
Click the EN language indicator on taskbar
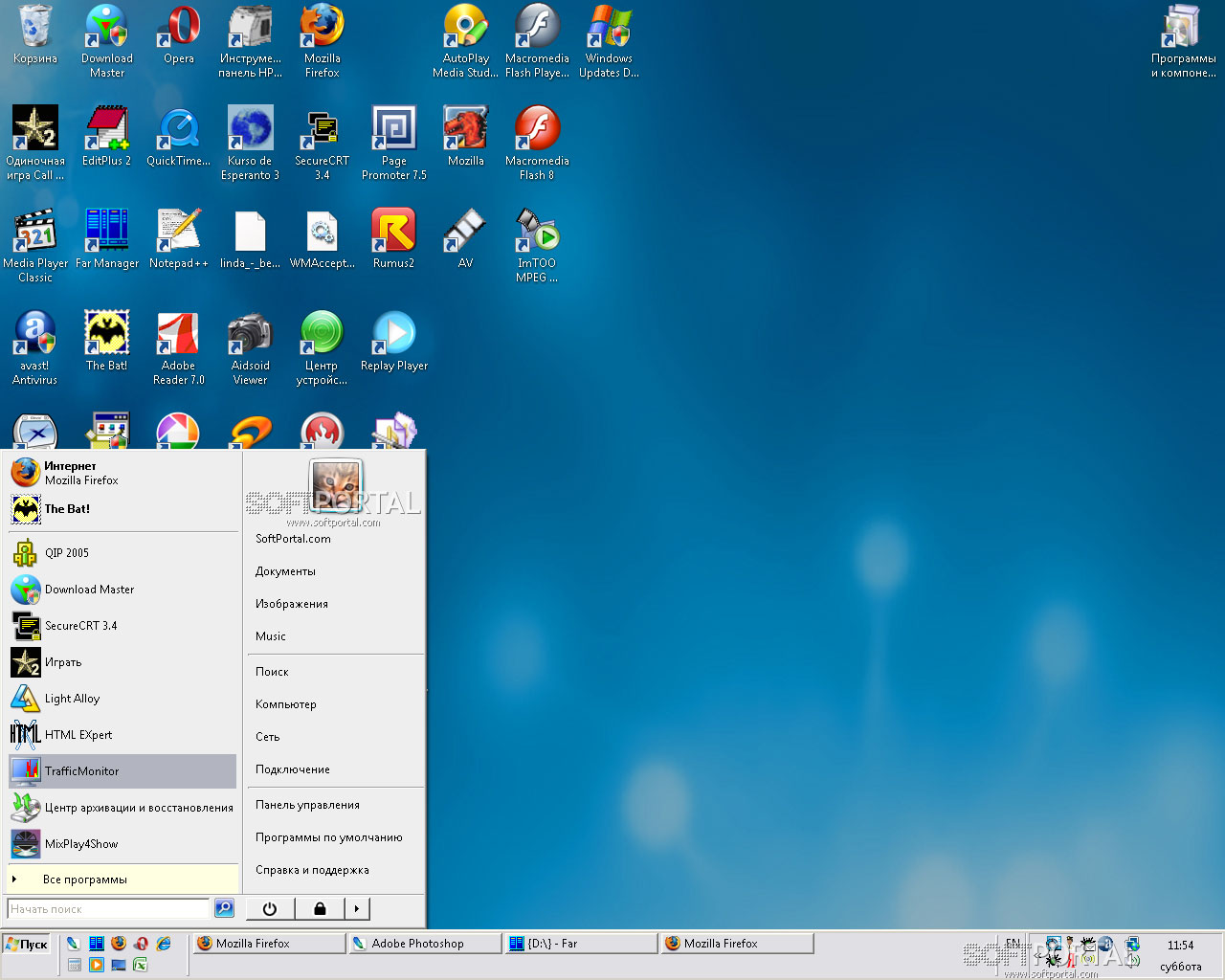[1013, 944]
